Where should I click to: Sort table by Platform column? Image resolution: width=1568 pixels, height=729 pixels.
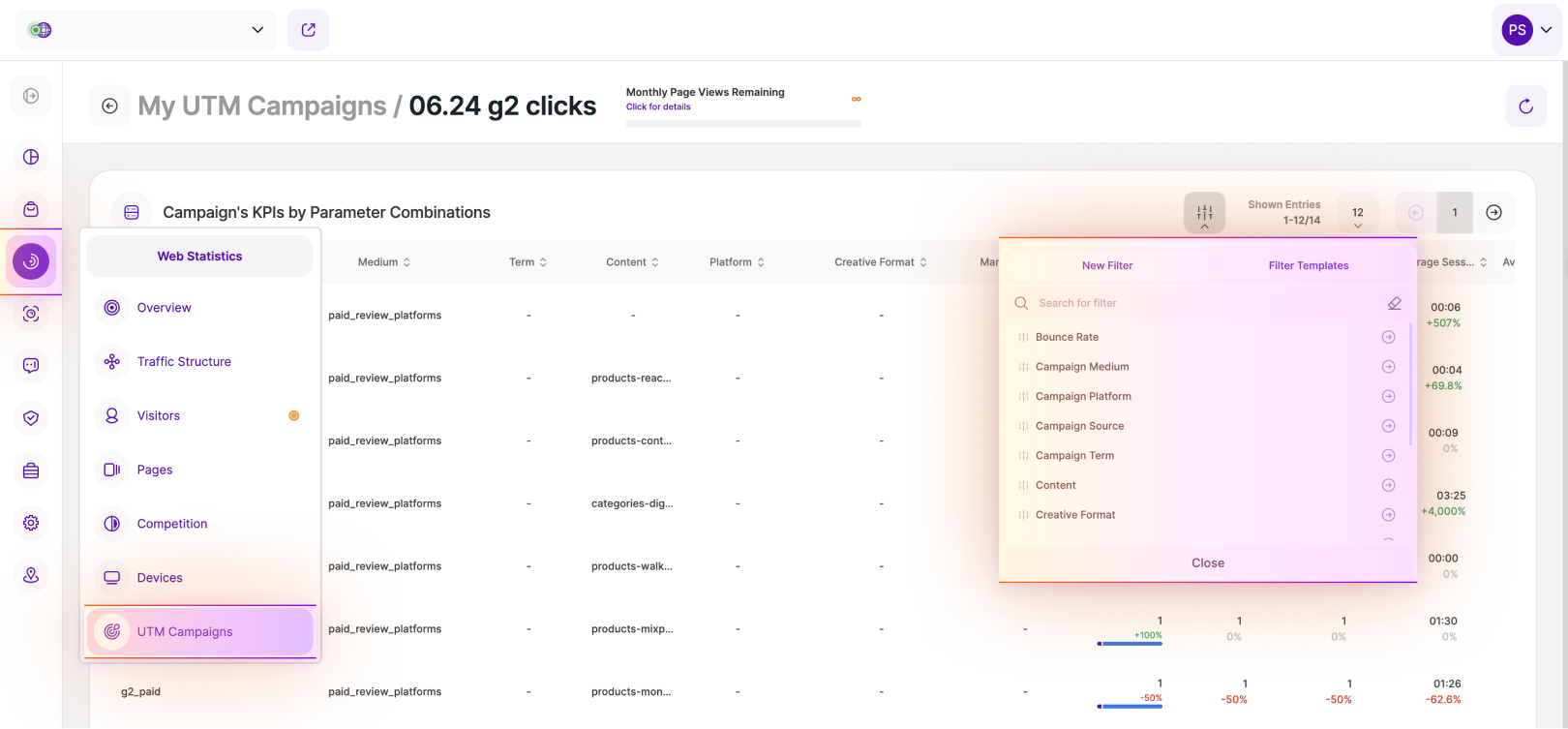737,262
